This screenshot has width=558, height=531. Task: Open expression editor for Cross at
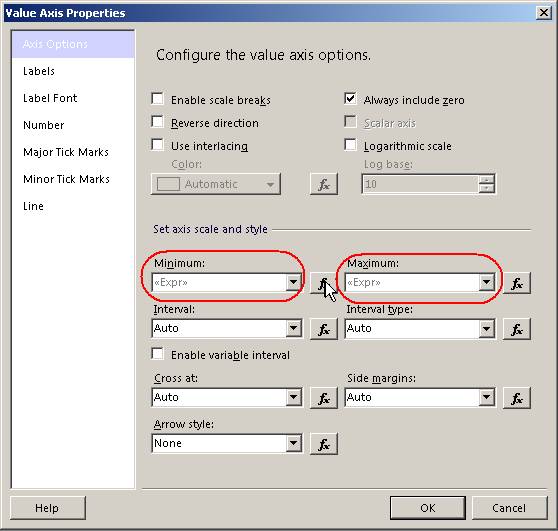pos(323,398)
